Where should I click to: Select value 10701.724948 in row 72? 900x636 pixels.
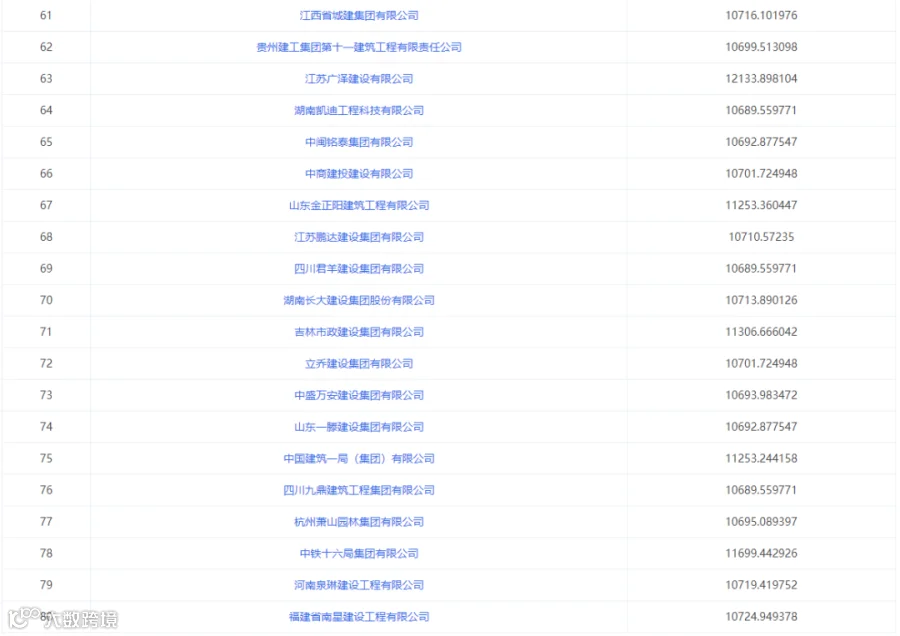coord(761,363)
